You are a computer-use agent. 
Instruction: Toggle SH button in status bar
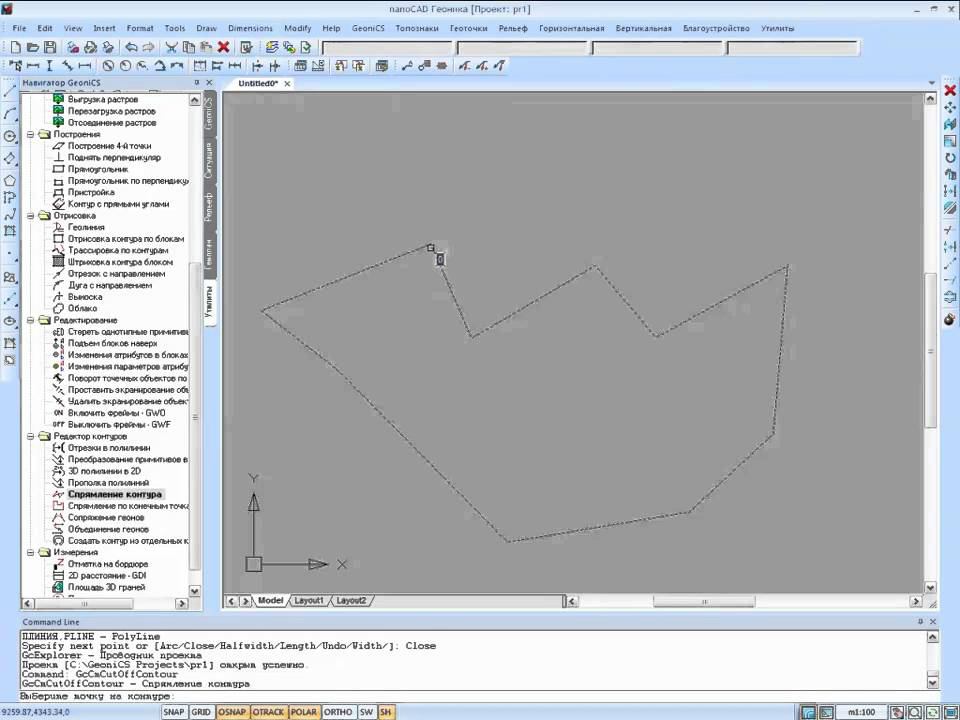386,712
